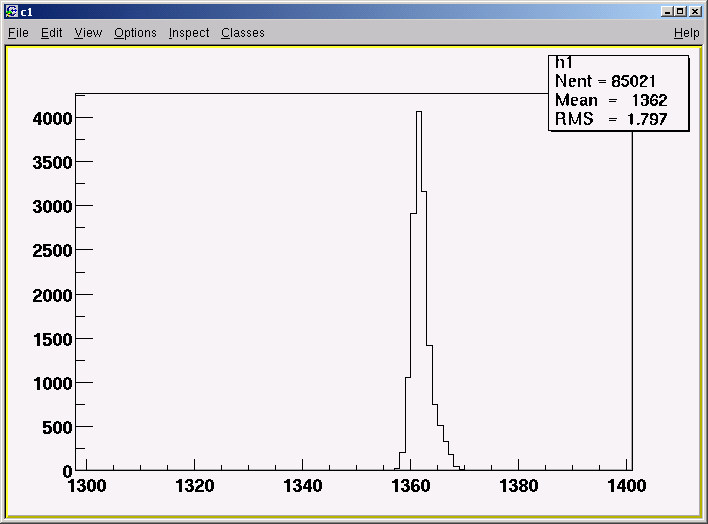Viewport: 708px width, 524px height.
Task: Select the h1 title in the stats box
Action: point(564,62)
